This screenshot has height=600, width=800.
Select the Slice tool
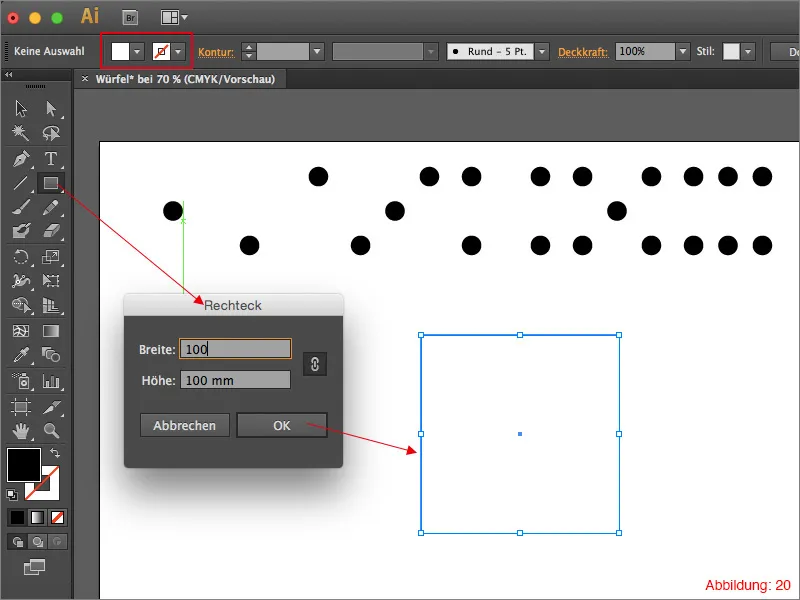51,407
